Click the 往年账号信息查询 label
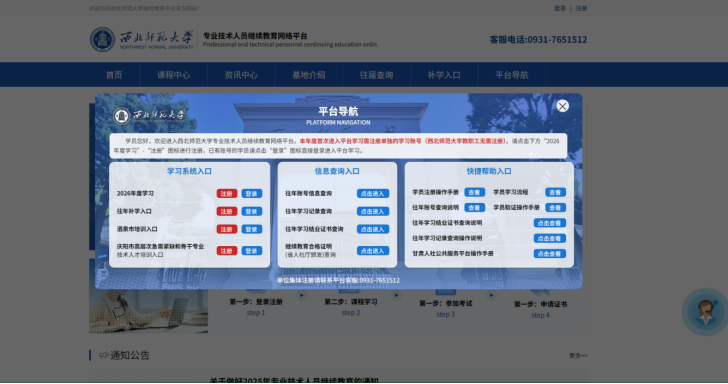Viewport: 728px width, 384px height. pyautogui.click(x=308, y=194)
